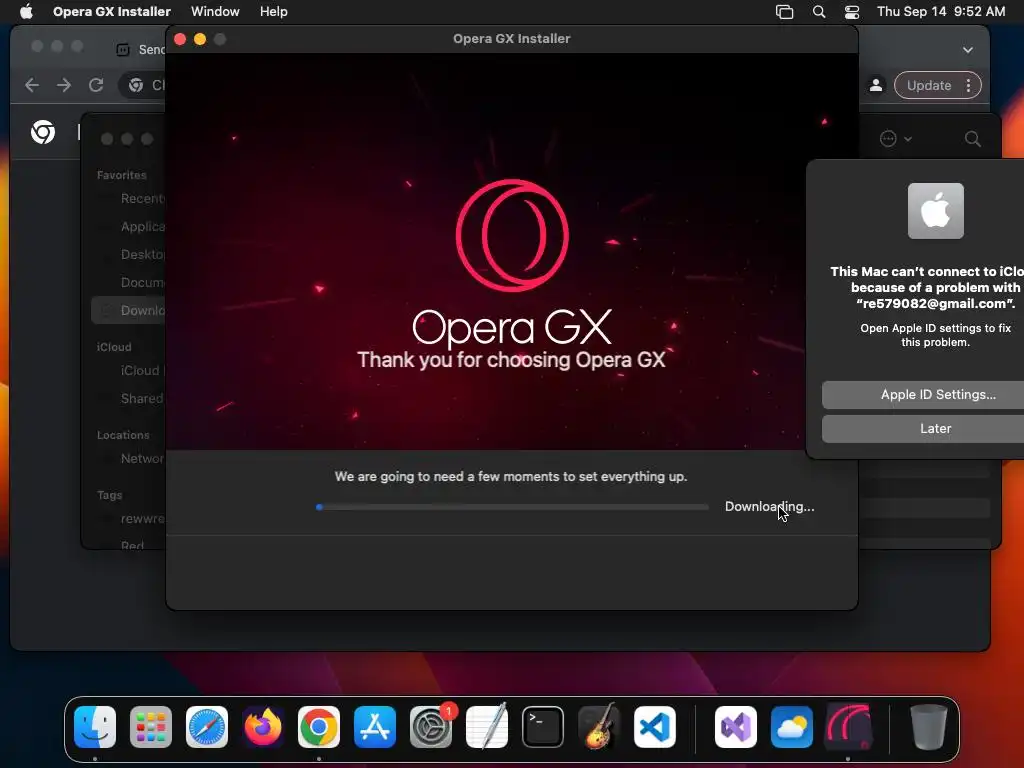Select Network in Finder sidebar
This screenshot has width=1024, height=768.
point(129,458)
